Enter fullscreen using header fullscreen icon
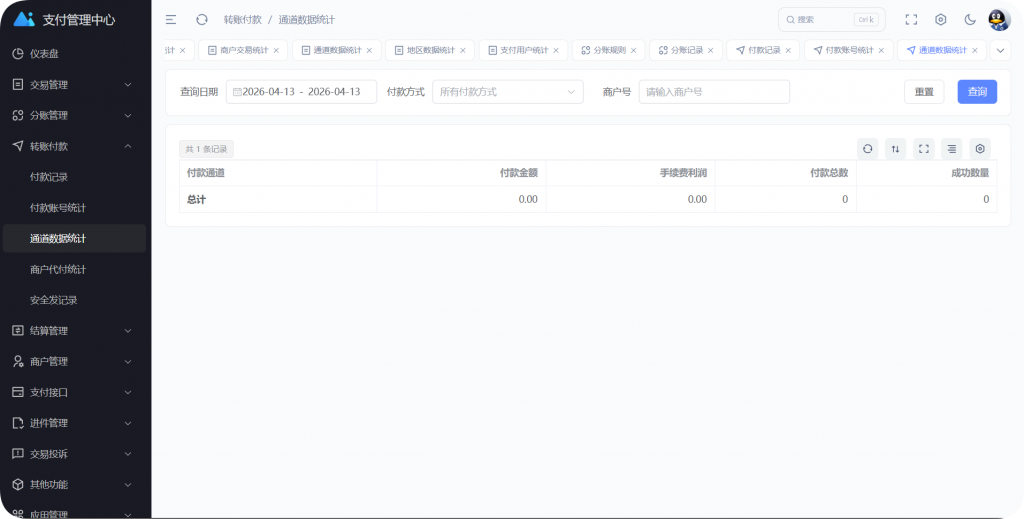 click(911, 20)
